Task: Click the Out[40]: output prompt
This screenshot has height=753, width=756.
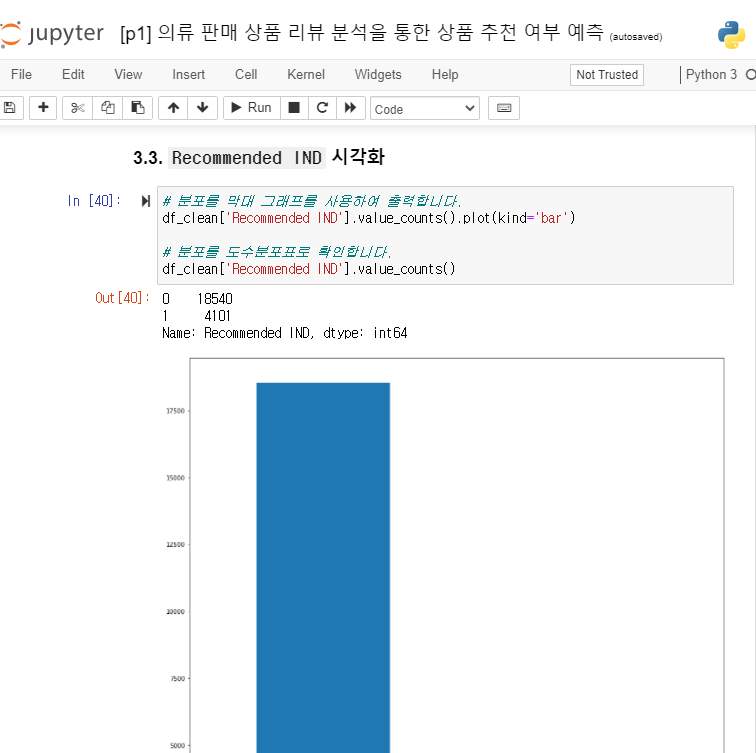Action: point(122,298)
